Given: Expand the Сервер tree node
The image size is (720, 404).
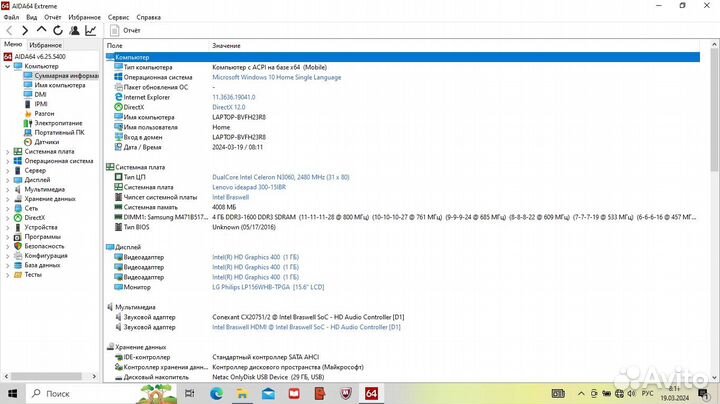Looking at the screenshot, I should tap(7, 170).
